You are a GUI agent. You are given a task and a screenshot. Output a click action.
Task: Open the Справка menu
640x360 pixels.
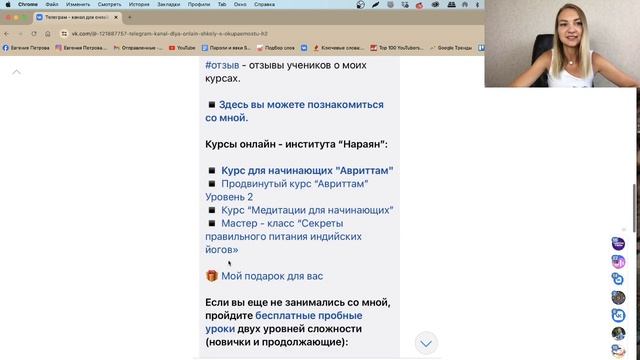point(264,4)
